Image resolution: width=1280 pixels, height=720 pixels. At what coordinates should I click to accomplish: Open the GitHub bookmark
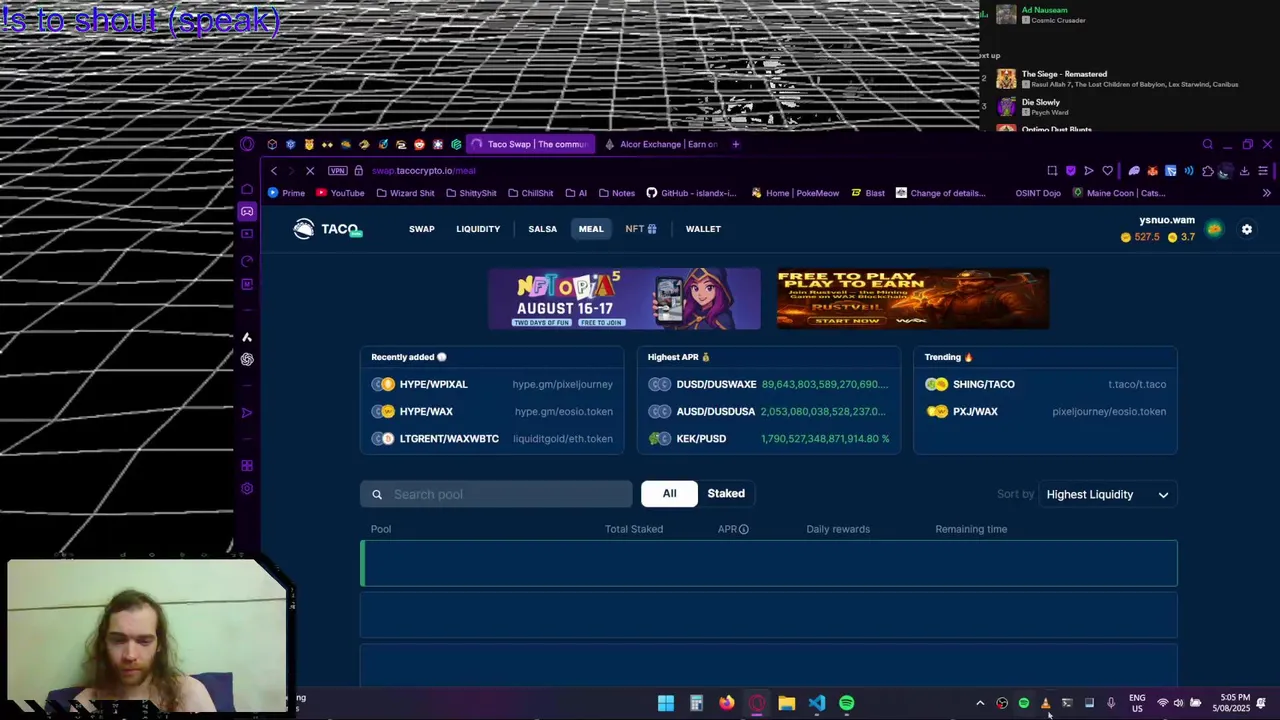tap(691, 194)
